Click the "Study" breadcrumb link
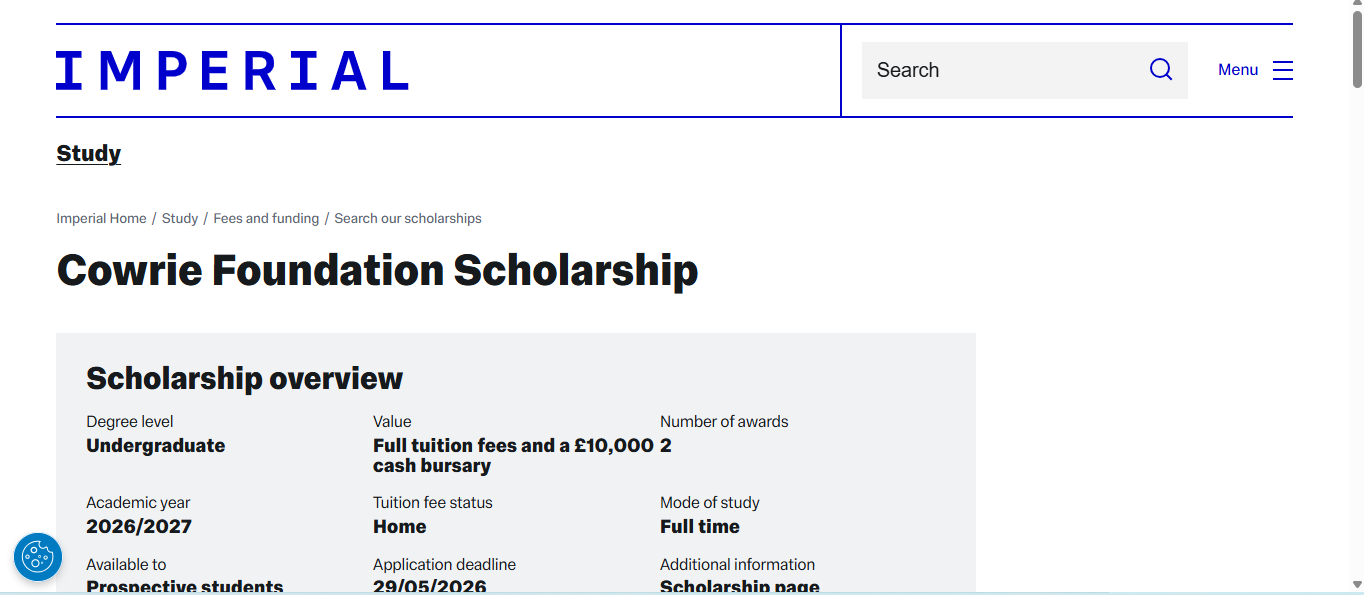 click(180, 218)
